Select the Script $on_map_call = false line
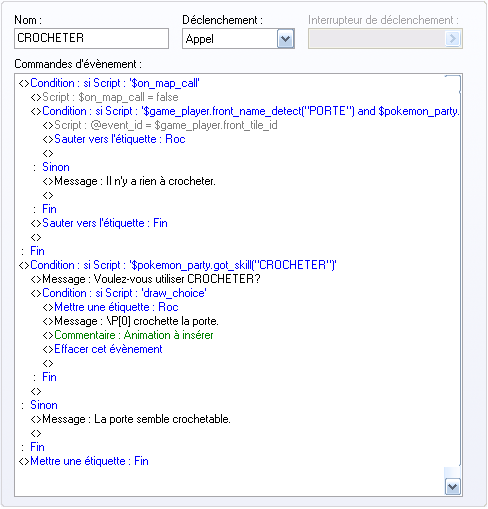 click(x=105, y=97)
